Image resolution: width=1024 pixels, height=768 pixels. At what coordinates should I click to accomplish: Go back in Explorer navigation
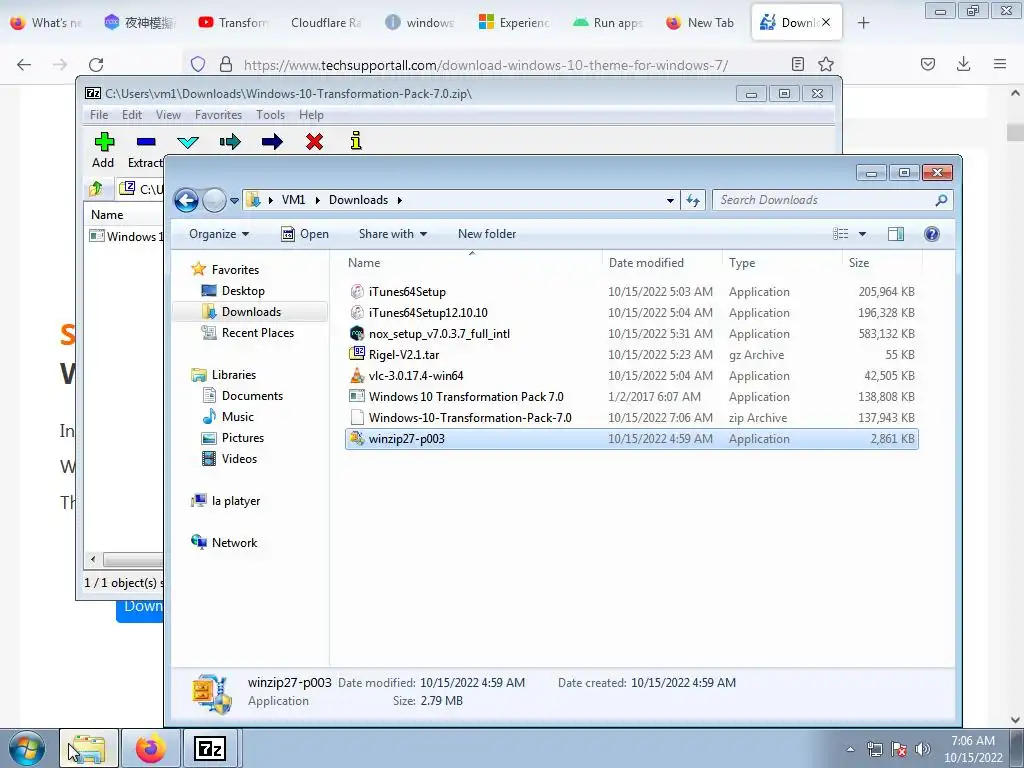tap(186, 200)
